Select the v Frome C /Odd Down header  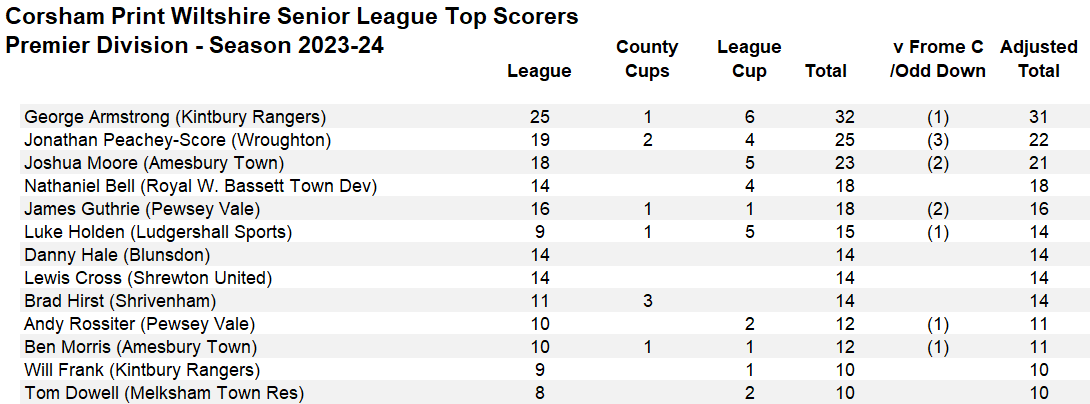pyautogui.click(x=937, y=59)
